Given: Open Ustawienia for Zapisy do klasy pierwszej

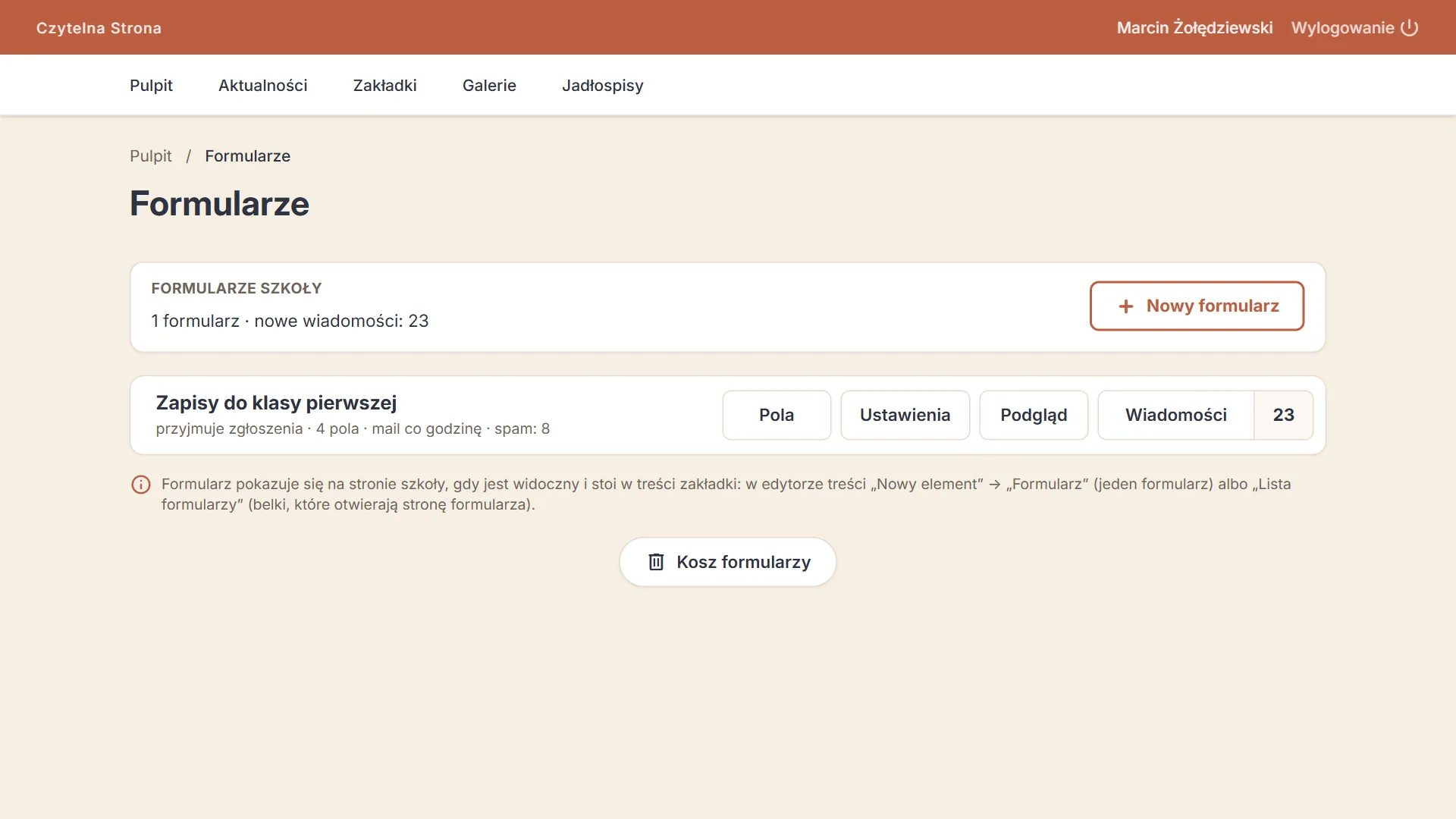Looking at the screenshot, I should [x=905, y=415].
